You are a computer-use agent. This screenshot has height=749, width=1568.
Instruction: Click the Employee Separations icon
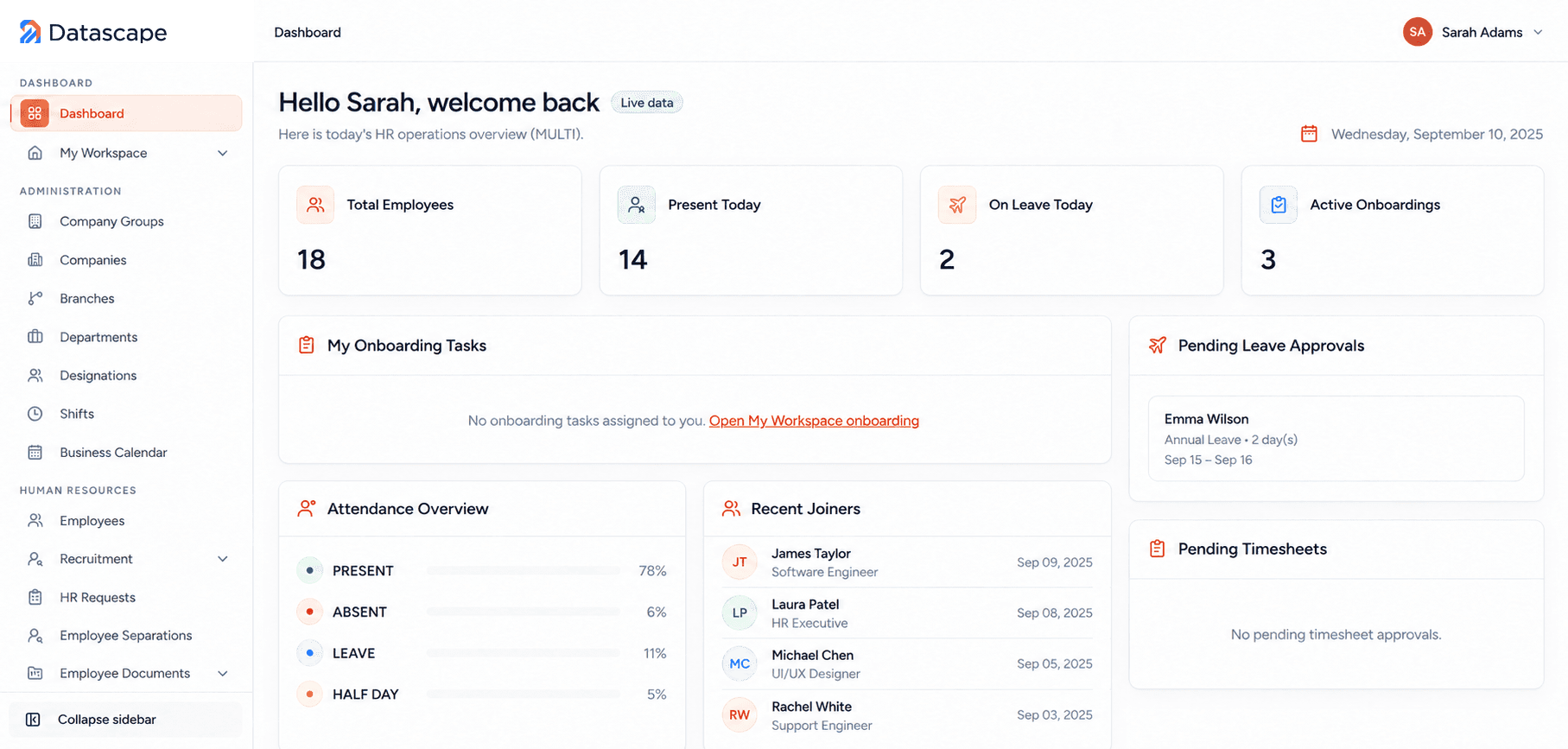pyautogui.click(x=35, y=635)
